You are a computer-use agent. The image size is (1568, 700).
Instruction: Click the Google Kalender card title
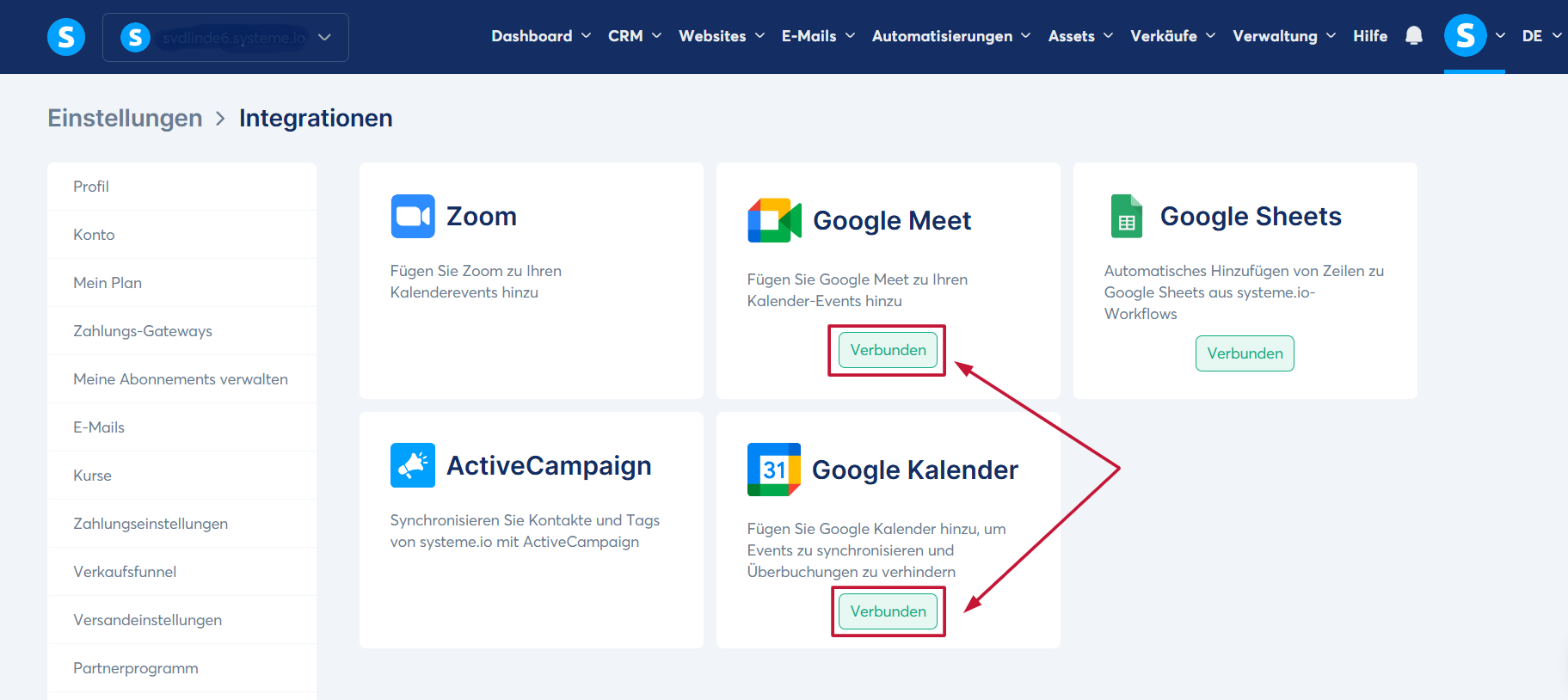(915, 470)
